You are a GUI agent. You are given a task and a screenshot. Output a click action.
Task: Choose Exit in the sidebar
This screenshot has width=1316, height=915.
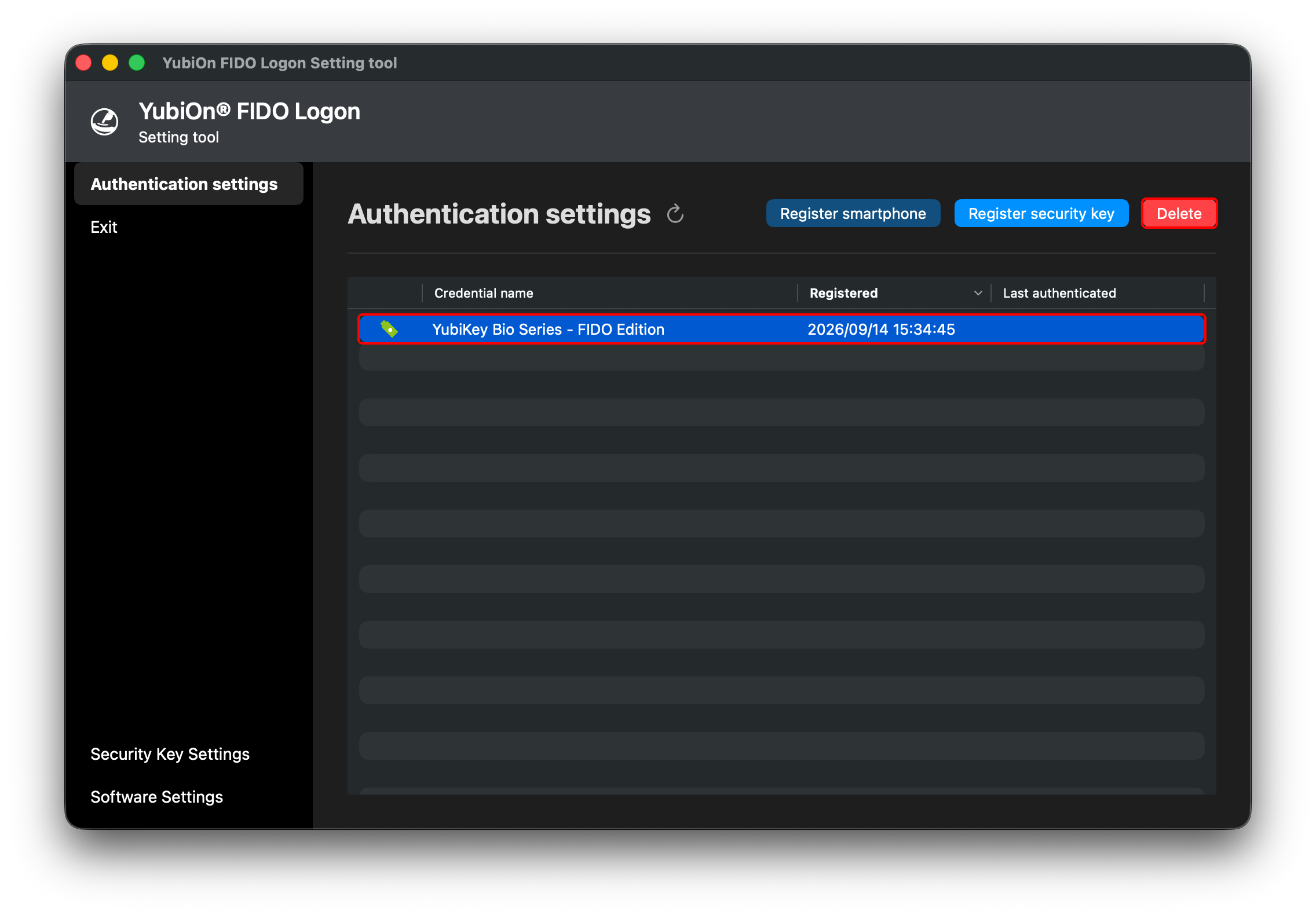coord(104,227)
